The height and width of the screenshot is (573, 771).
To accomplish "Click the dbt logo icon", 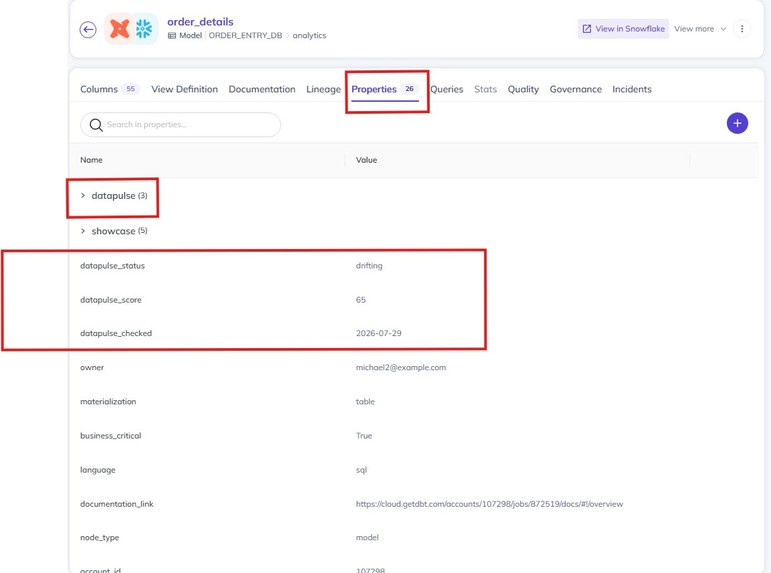I will tap(119, 29).
